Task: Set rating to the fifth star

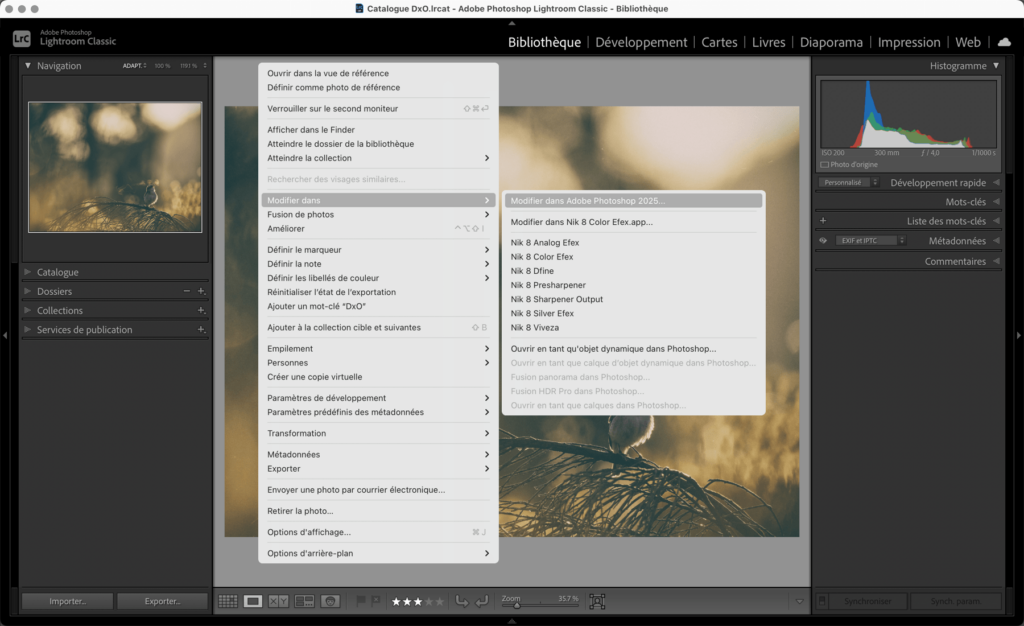Action: tap(440, 601)
